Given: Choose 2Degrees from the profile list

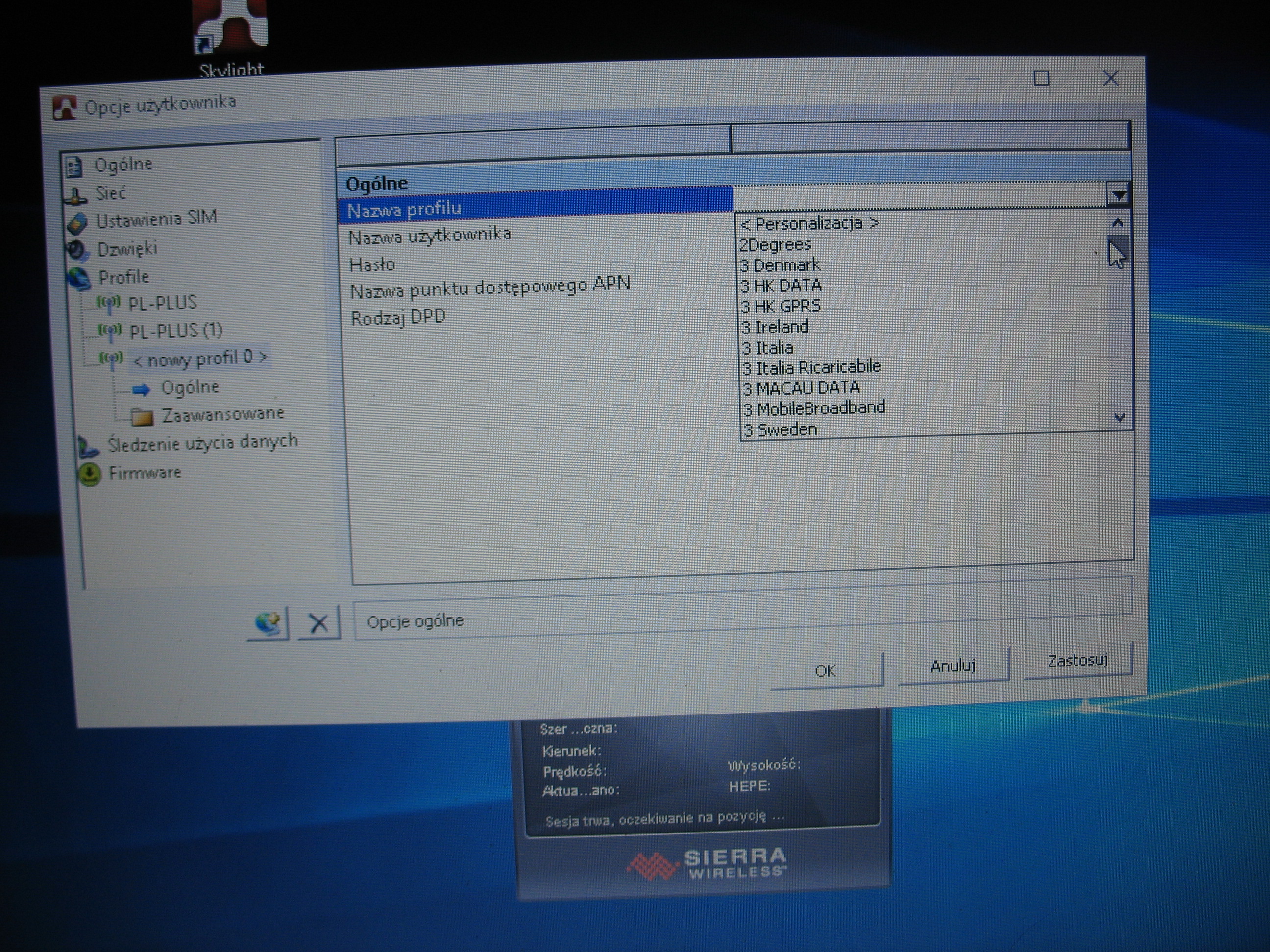Looking at the screenshot, I should 775,245.
